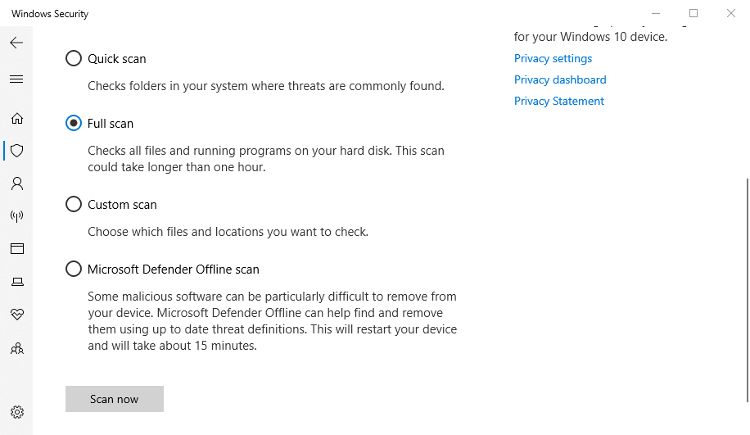Open Virus & threat protection shield icon
The width and height of the screenshot is (750, 435).
[x=16, y=151]
